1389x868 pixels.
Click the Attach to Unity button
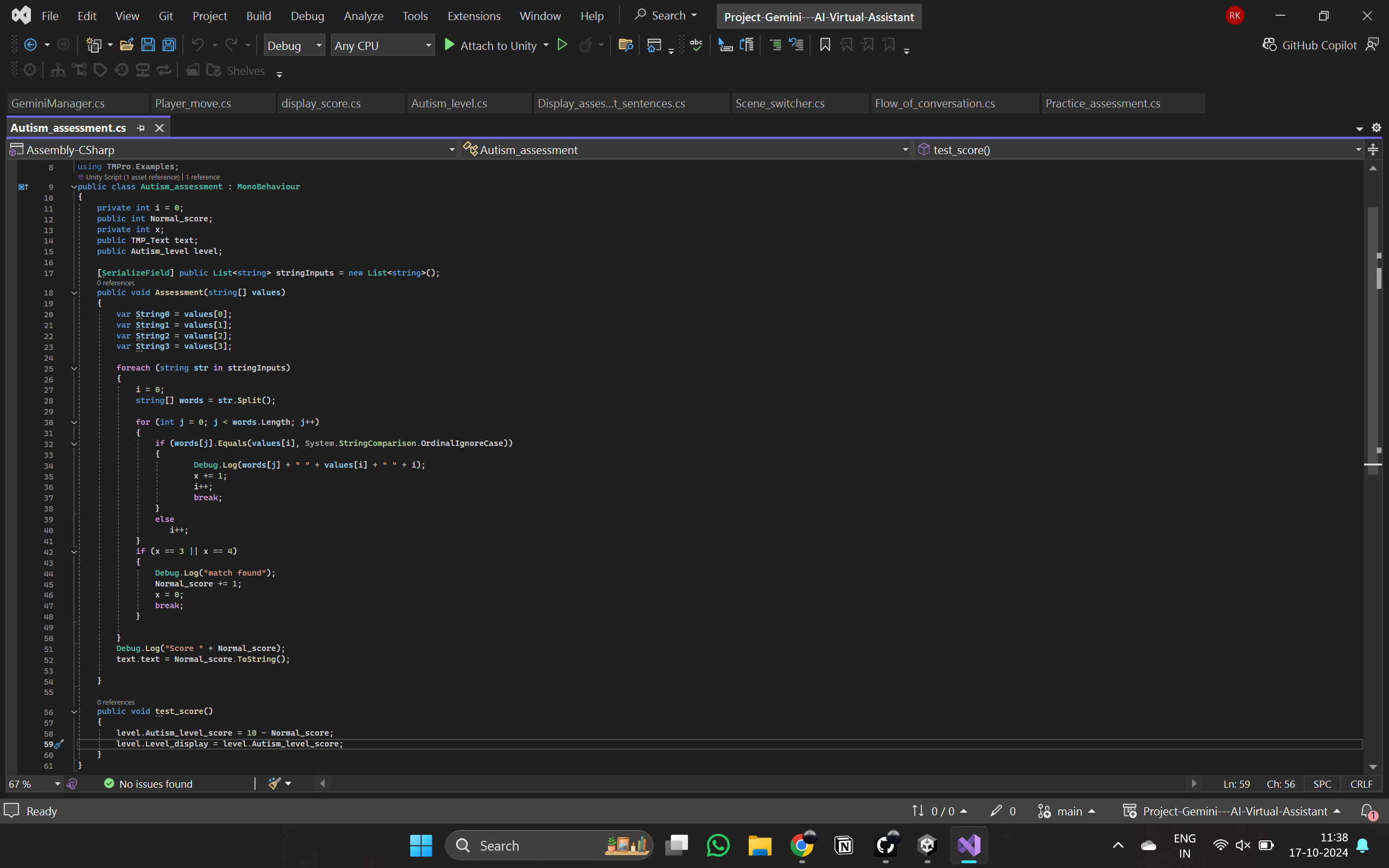click(x=490, y=46)
